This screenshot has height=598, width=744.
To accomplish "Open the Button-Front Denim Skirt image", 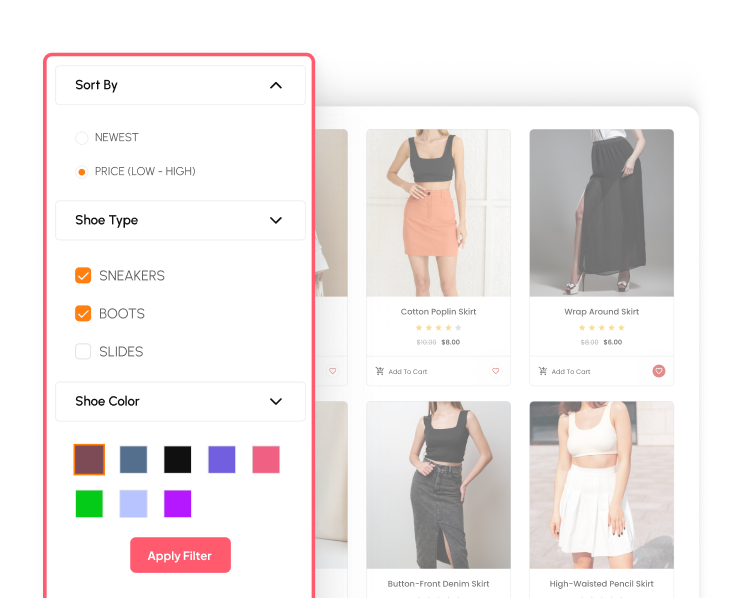I will [x=438, y=485].
